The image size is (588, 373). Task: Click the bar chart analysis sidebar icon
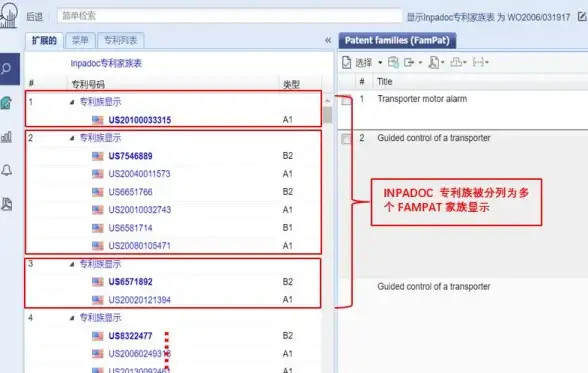(x=7, y=137)
